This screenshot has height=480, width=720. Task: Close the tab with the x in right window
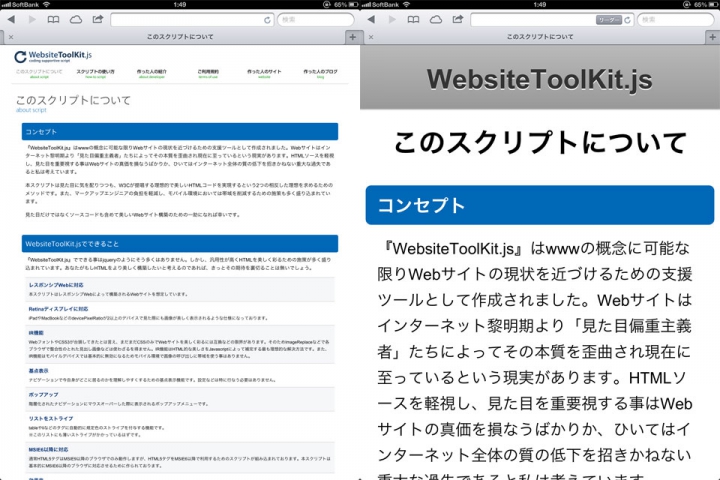pos(371,37)
